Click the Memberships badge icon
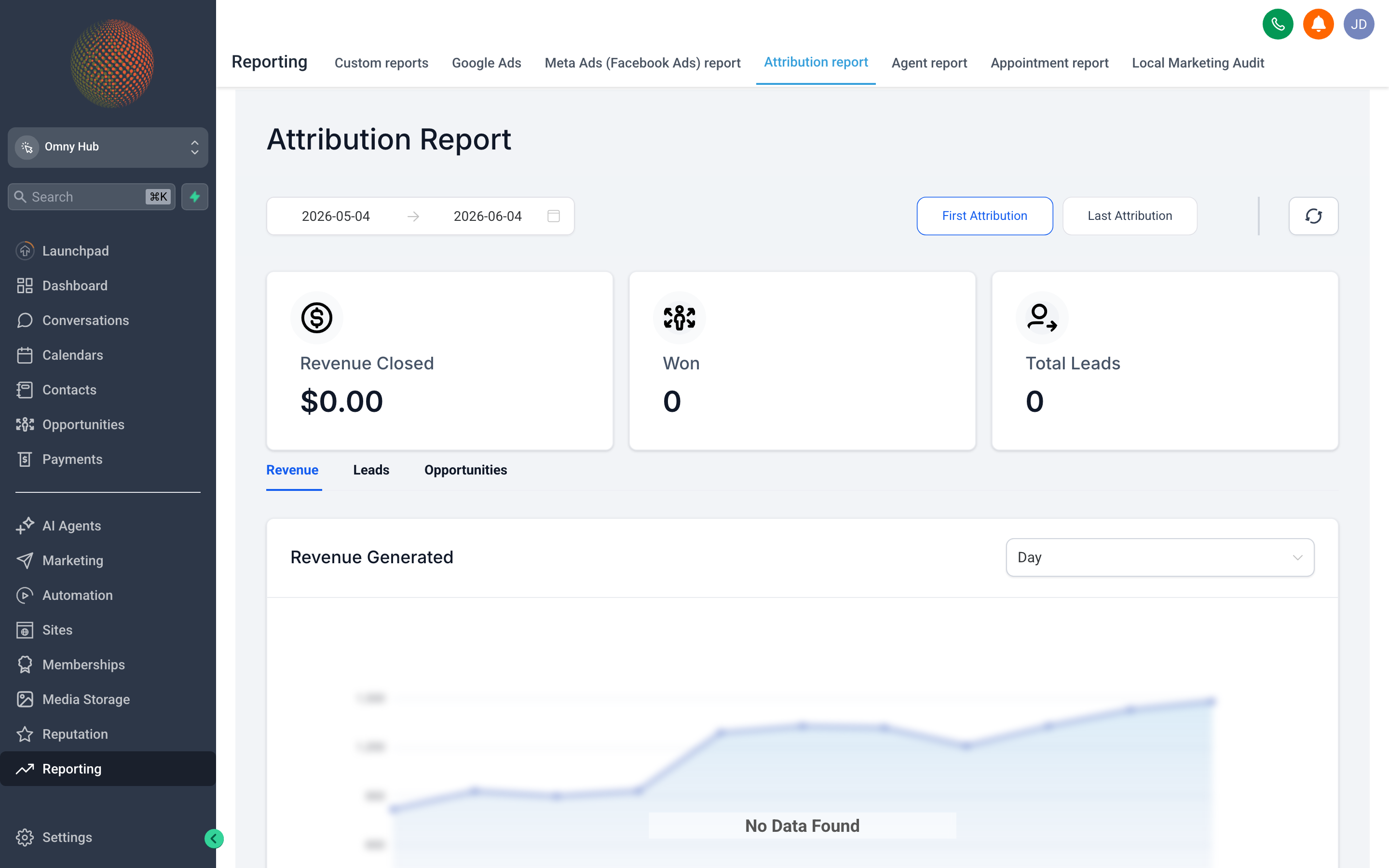Screen dimensions: 1389x868 25,665
